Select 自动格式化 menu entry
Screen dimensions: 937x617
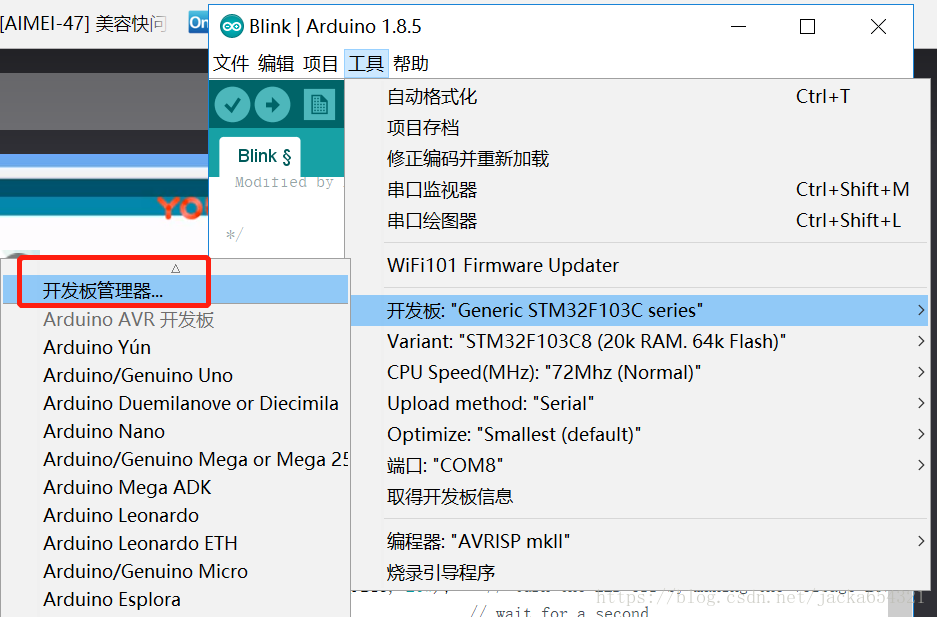point(639,97)
